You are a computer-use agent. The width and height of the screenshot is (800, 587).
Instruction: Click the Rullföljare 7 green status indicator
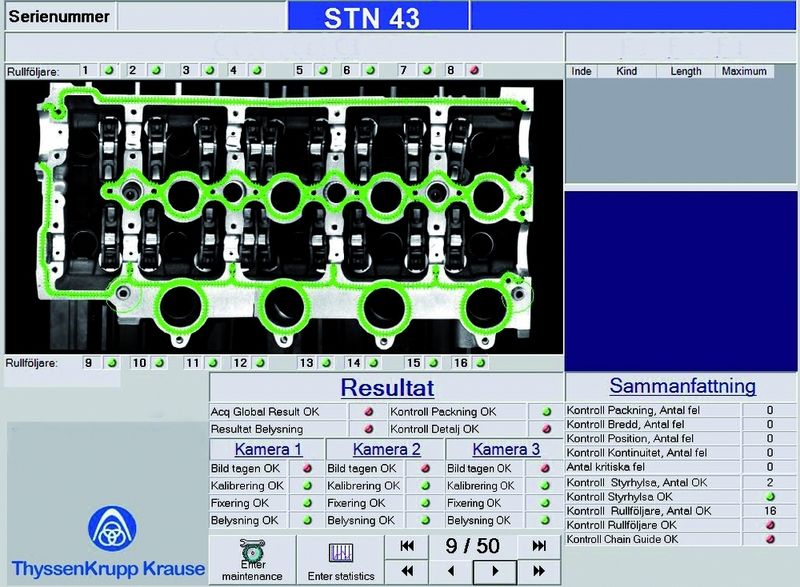tap(428, 70)
